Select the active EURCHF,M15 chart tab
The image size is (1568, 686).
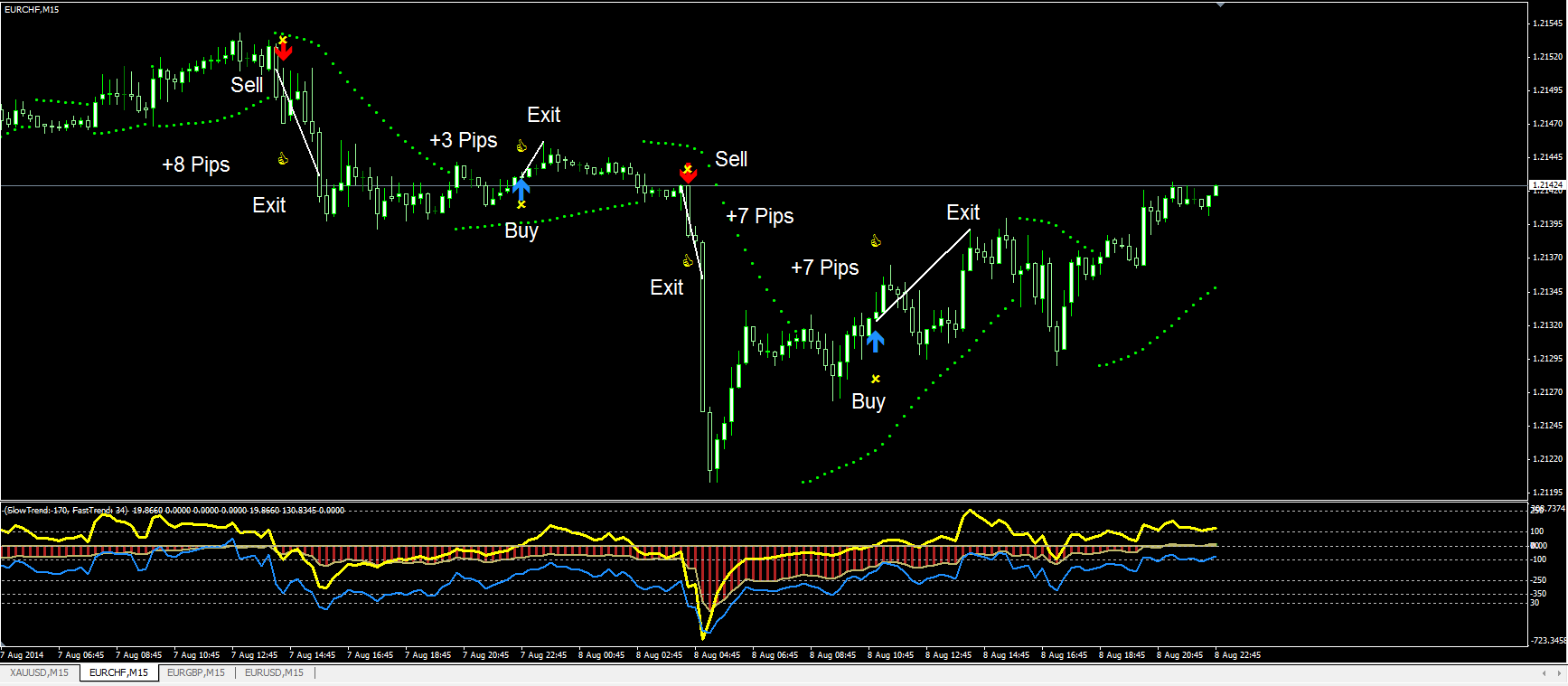click(x=118, y=672)
